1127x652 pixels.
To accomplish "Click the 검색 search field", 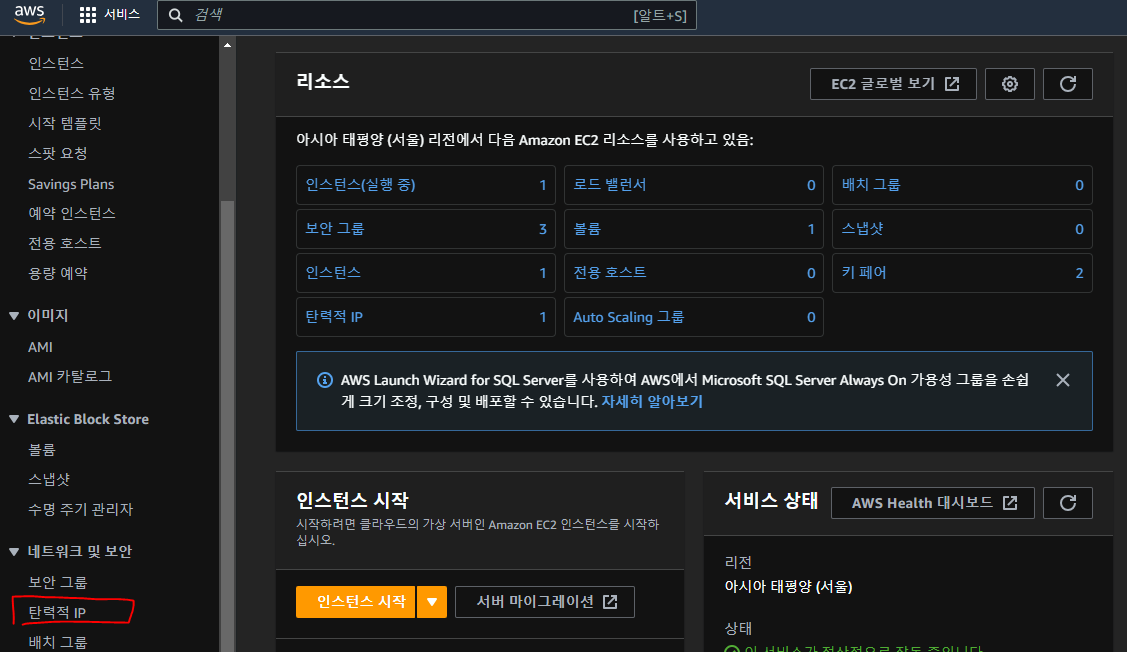I will 427,15.
